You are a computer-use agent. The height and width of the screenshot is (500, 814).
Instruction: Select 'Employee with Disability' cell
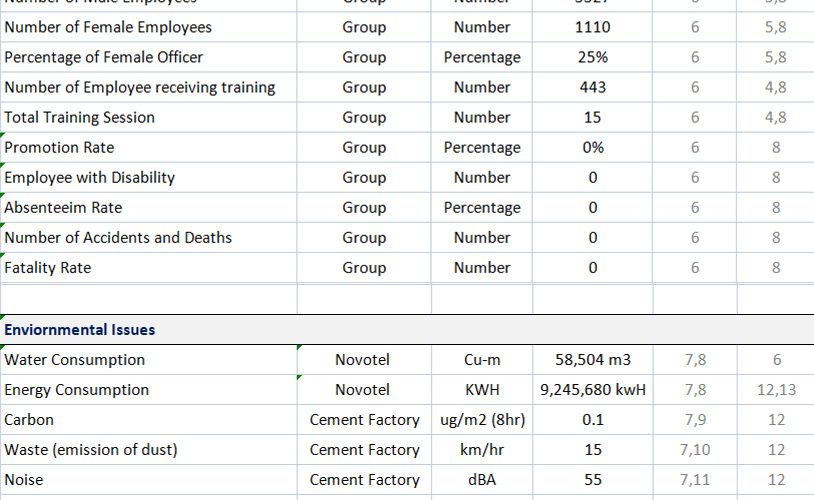(148, 178)
